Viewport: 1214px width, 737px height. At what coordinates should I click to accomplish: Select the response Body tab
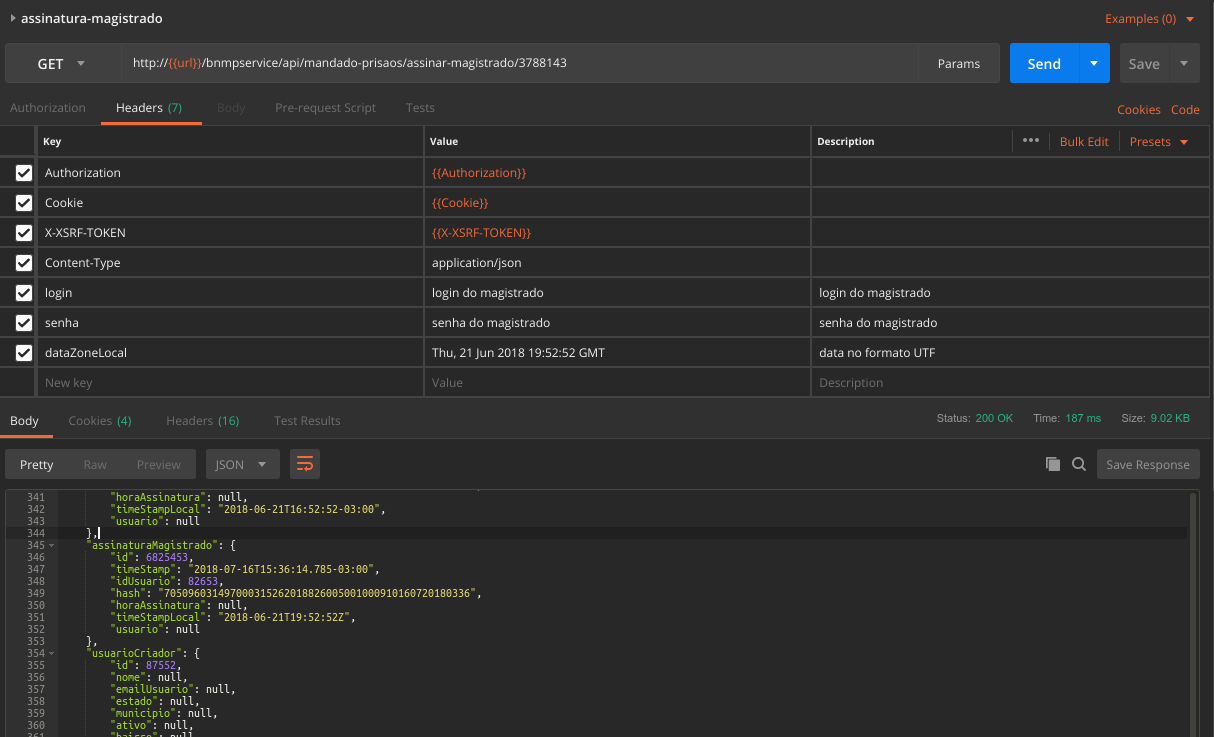(x=24, y=421)
